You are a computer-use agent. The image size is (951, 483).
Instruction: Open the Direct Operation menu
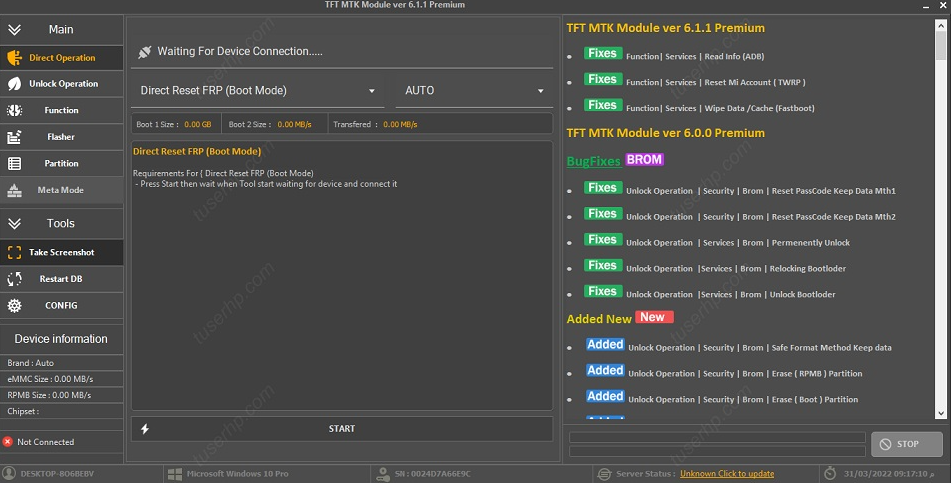(x=61, y=58)
